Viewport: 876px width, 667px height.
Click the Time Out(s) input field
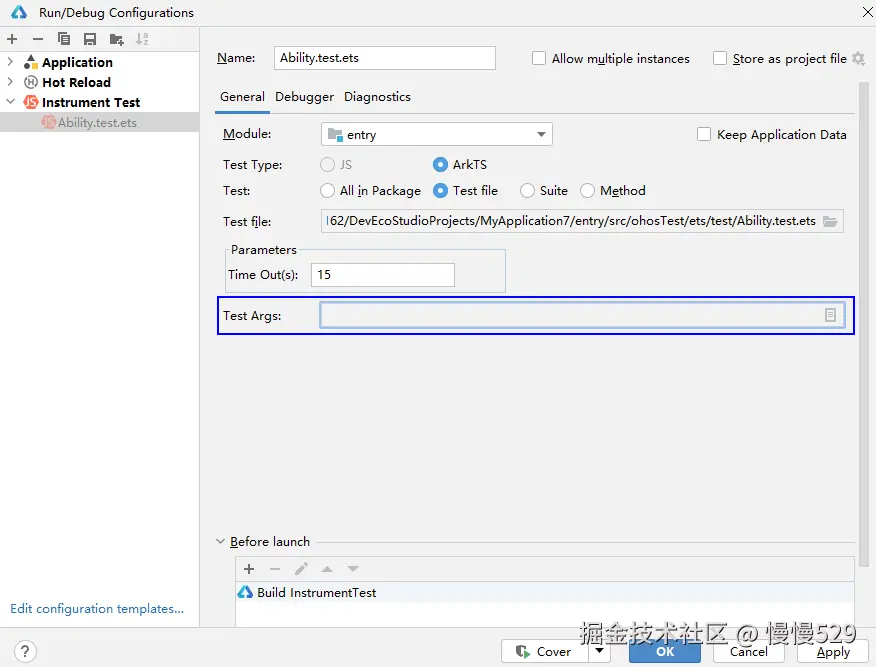(383, 275)
